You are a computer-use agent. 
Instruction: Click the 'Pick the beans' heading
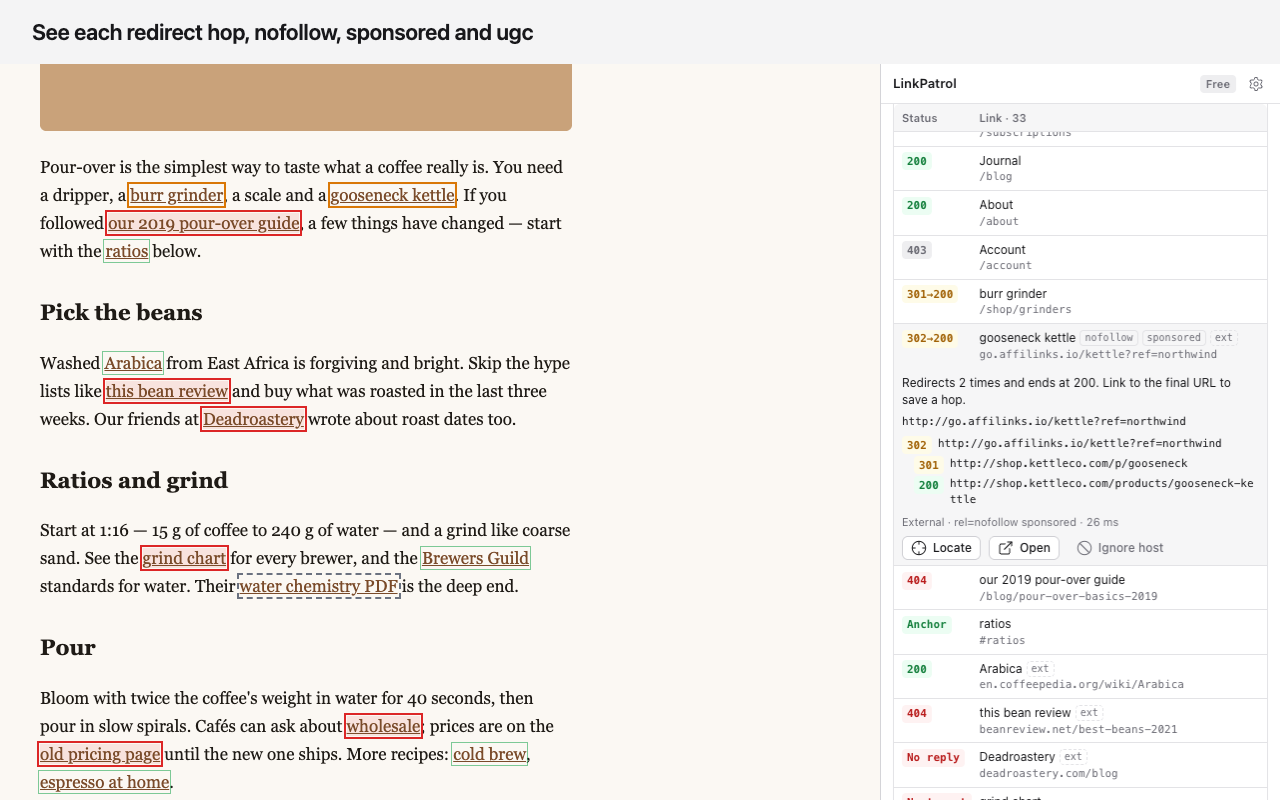tap(121, 313)
